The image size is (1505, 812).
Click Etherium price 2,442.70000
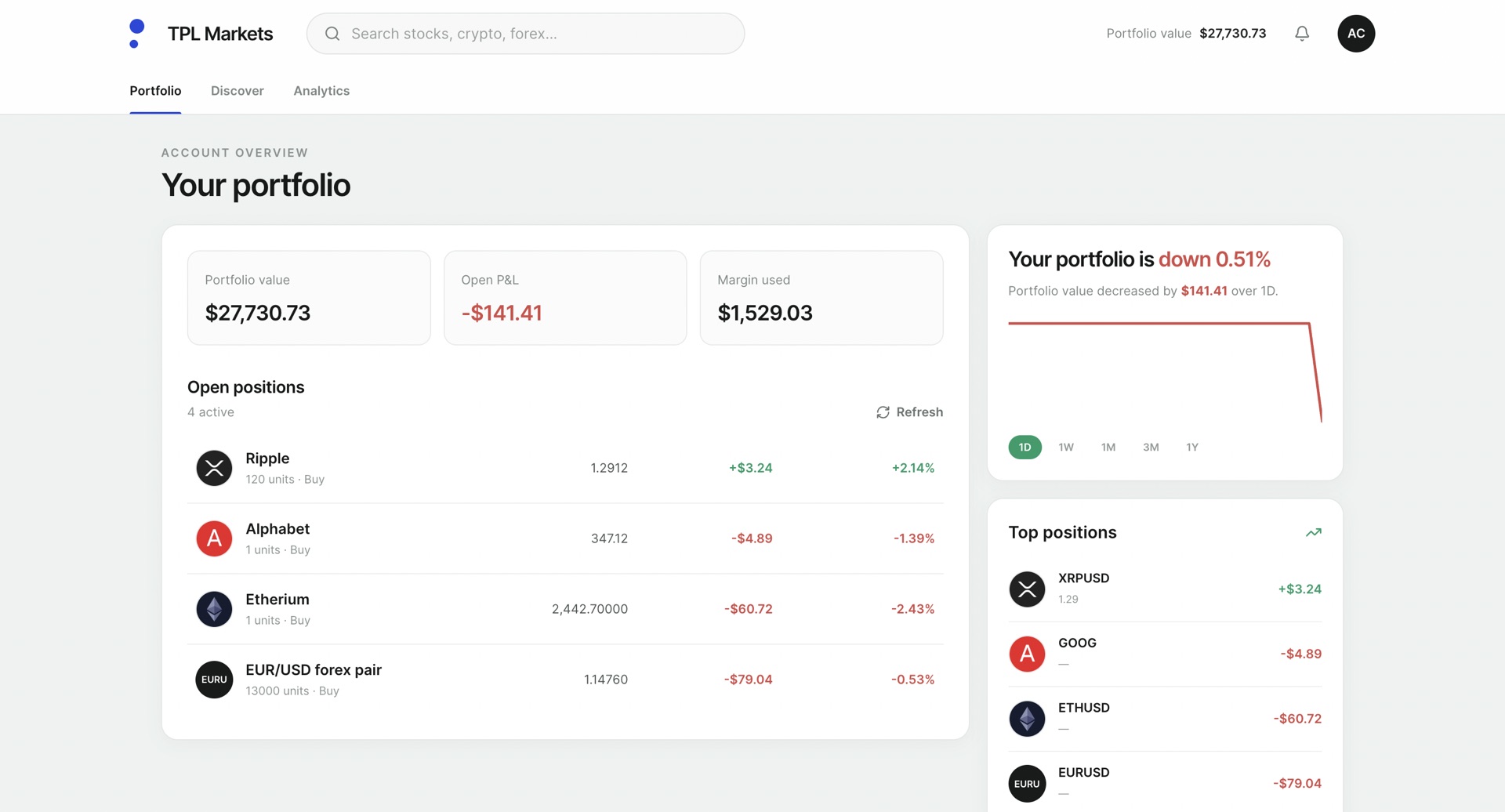click(589, 609)
